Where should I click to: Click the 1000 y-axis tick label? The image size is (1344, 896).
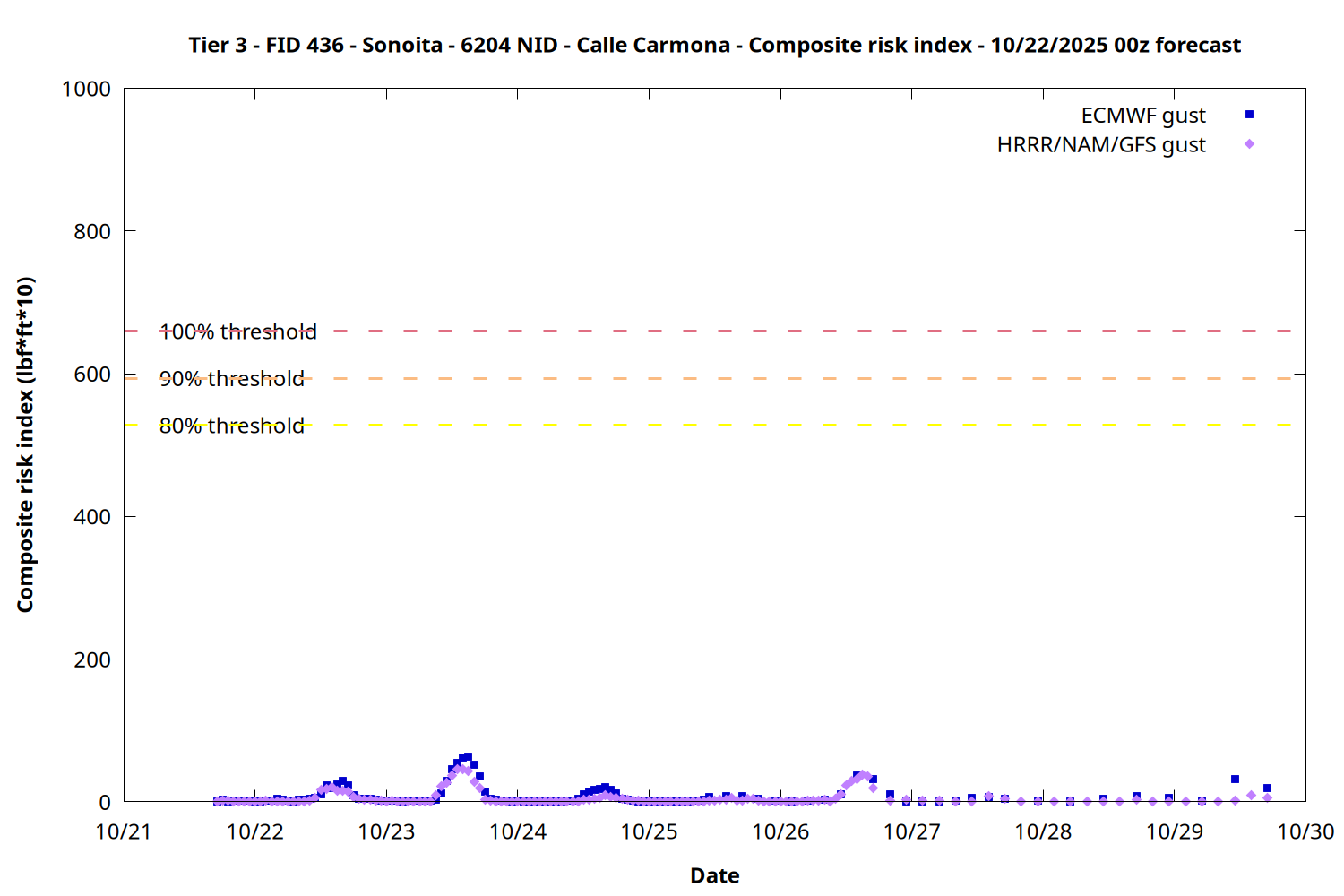coord(86,89)
